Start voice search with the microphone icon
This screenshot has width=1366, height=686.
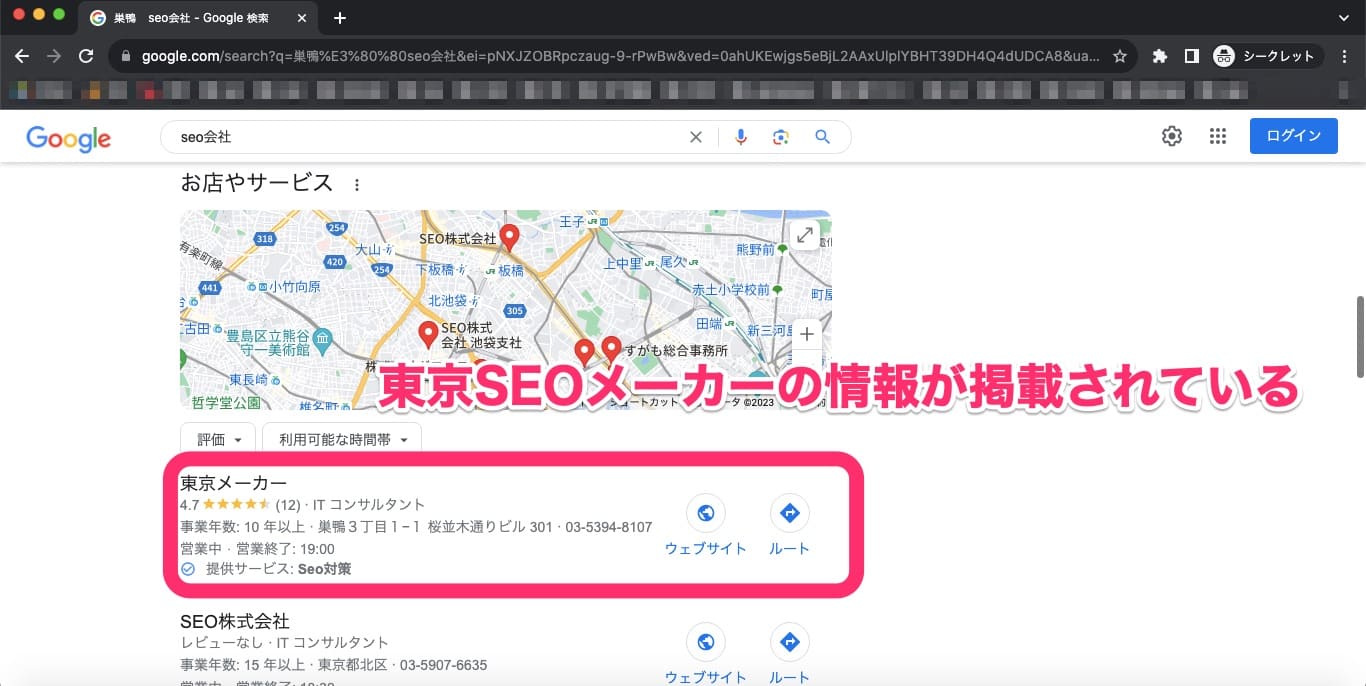pos(741,137)
